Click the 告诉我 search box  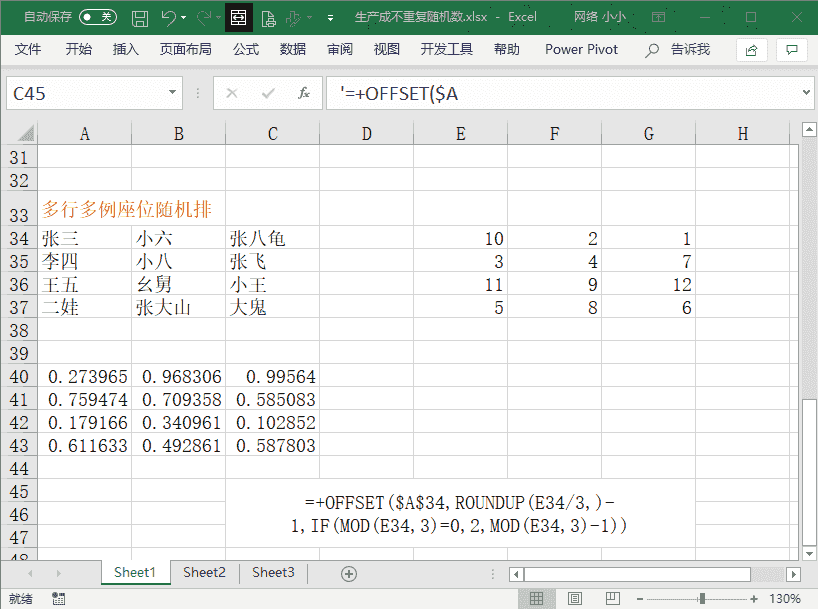tap(678, 50)
